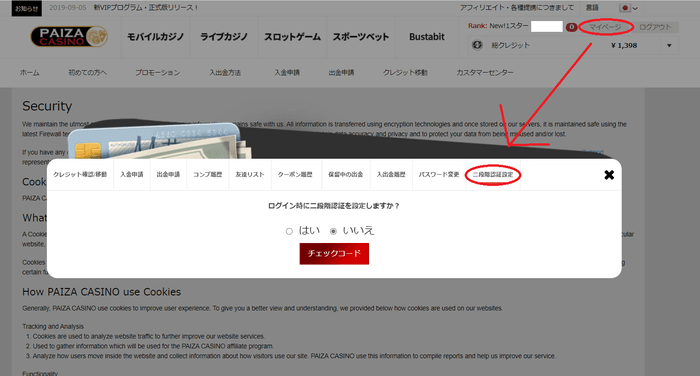
Task: Select the はい radio button
Action: tap(289, 231)
